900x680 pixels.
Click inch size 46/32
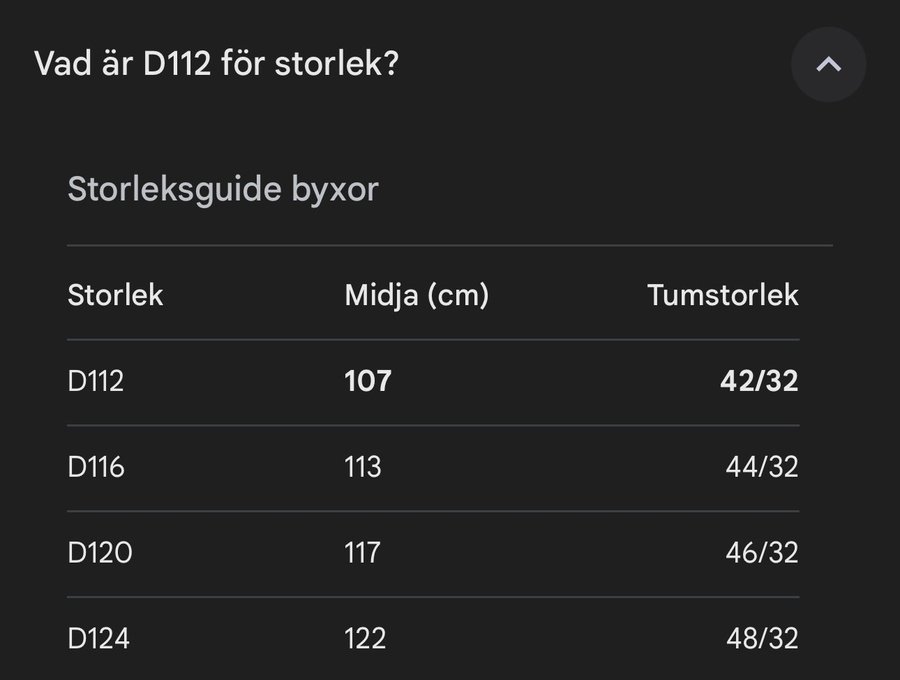coord(762,553)
